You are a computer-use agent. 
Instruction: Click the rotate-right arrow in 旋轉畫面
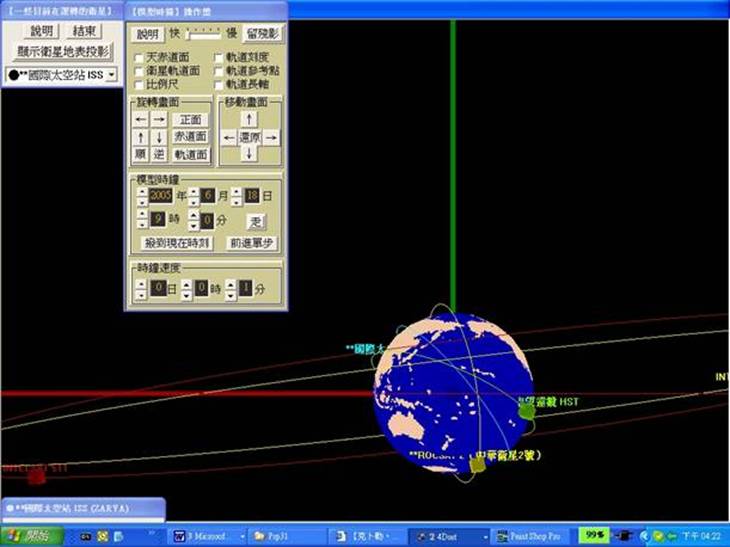tap(158, 119)
